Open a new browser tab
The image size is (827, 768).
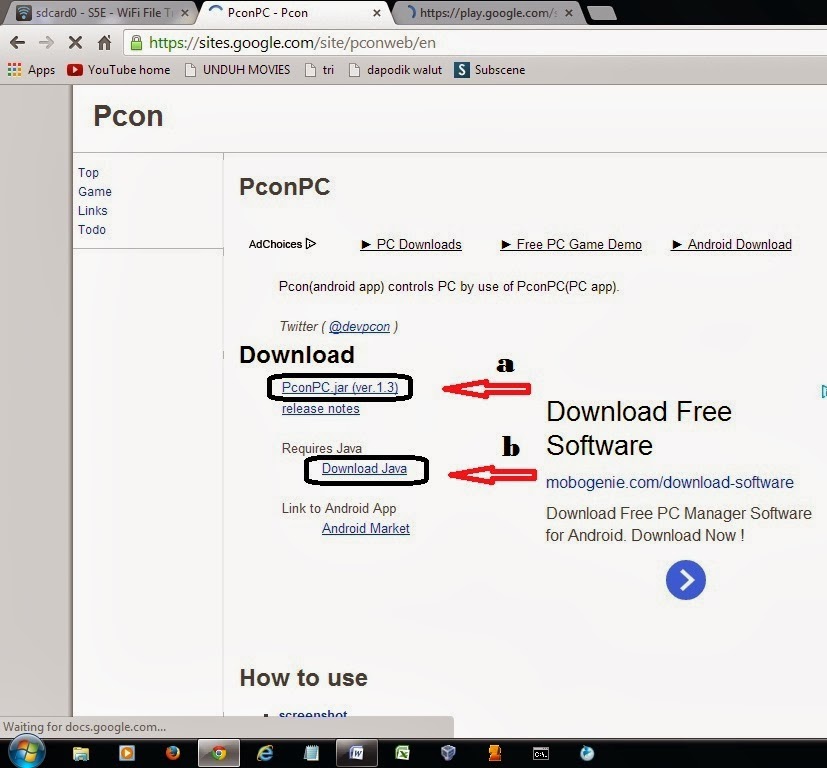pos(601,13)
